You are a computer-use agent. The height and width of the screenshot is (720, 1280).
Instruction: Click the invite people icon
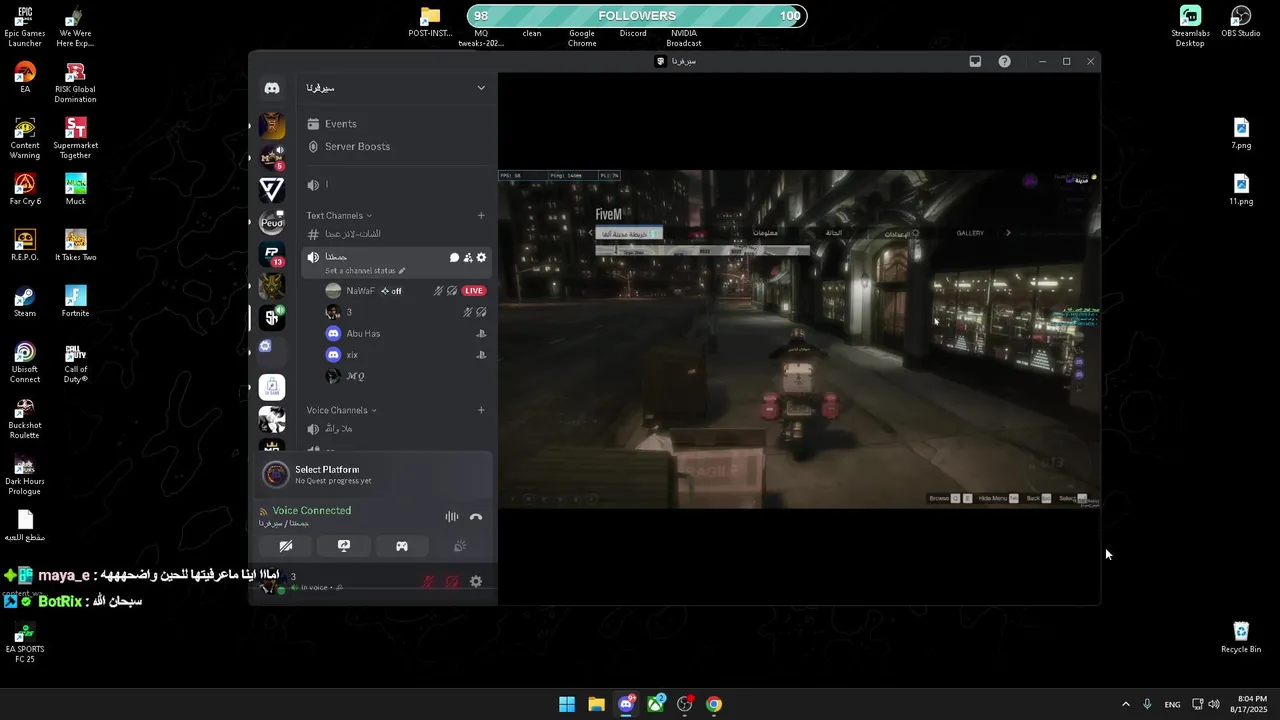click(468, 258)
